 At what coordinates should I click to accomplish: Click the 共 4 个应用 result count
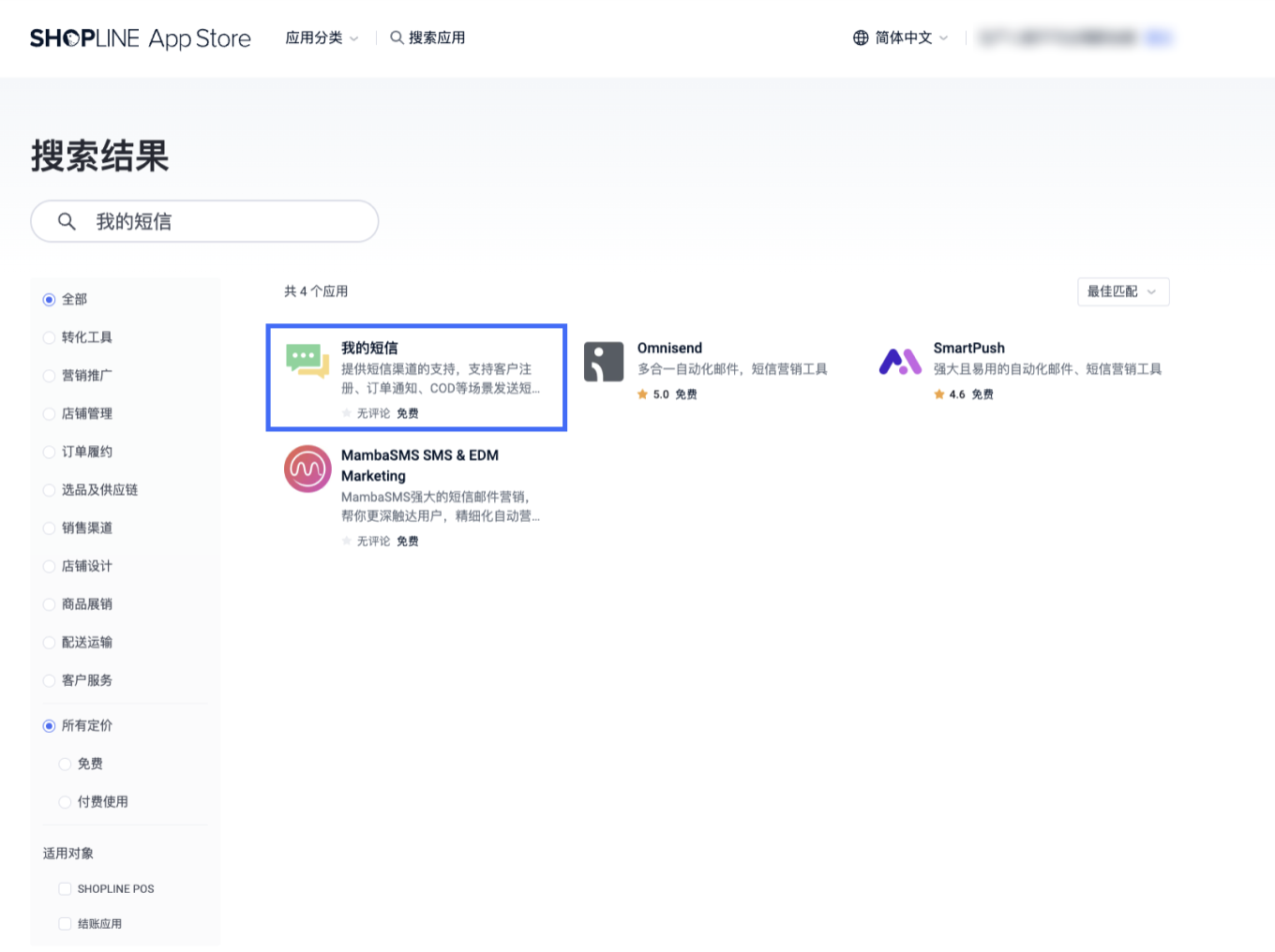(316, 291)
